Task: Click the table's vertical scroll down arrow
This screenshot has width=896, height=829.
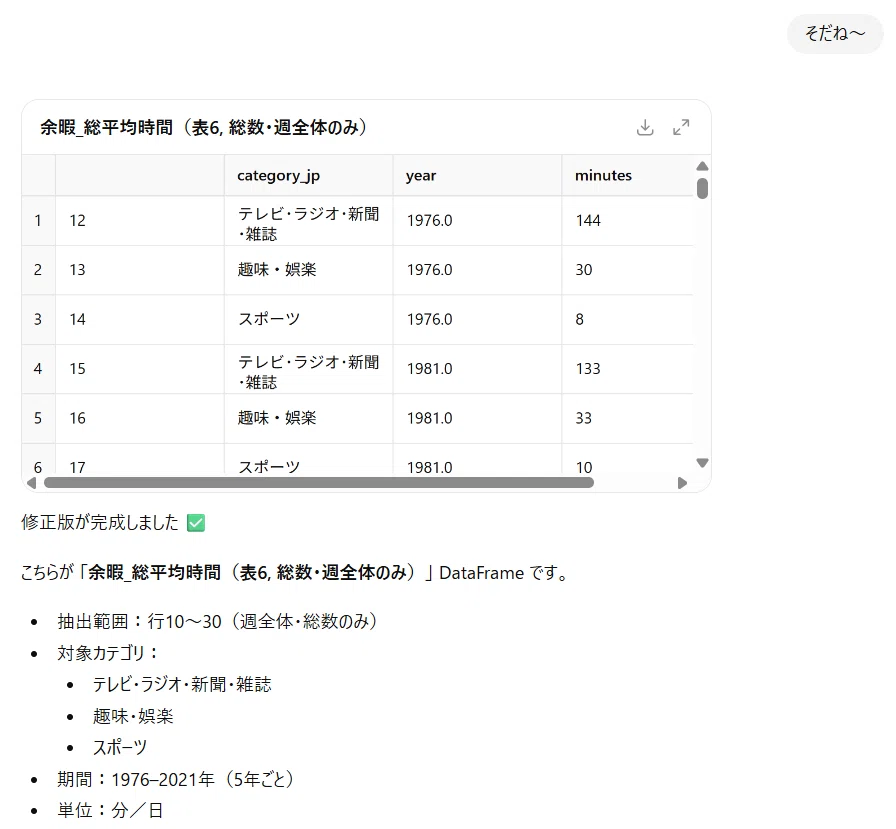Action: click(702, 462)
